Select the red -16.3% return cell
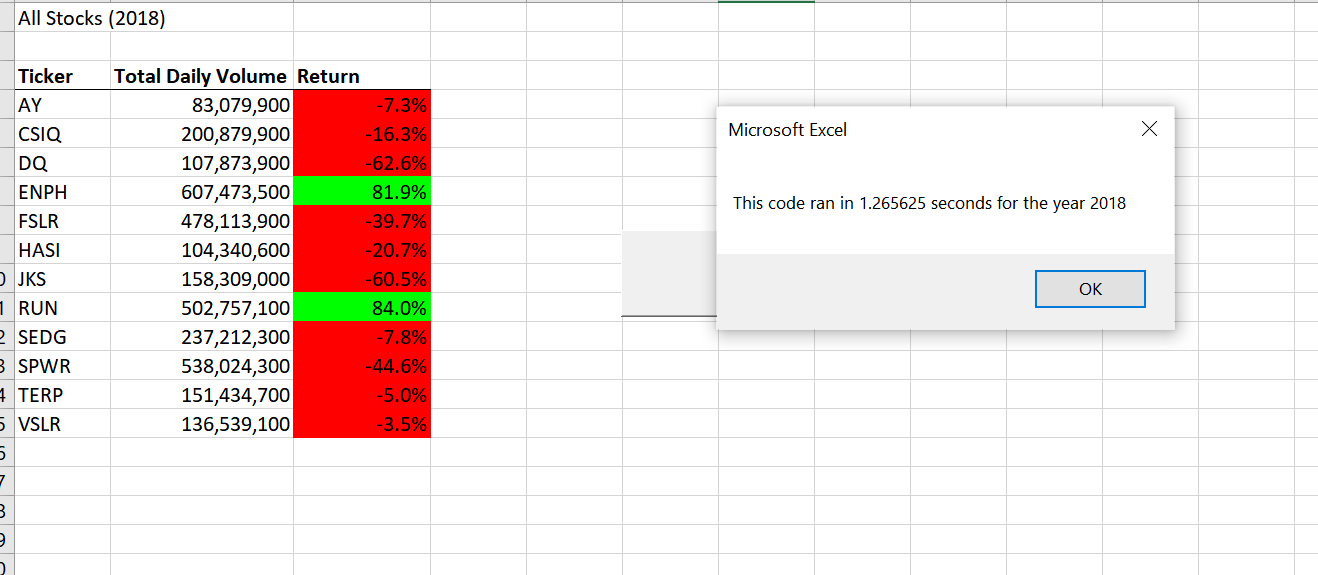 (362, 134)
